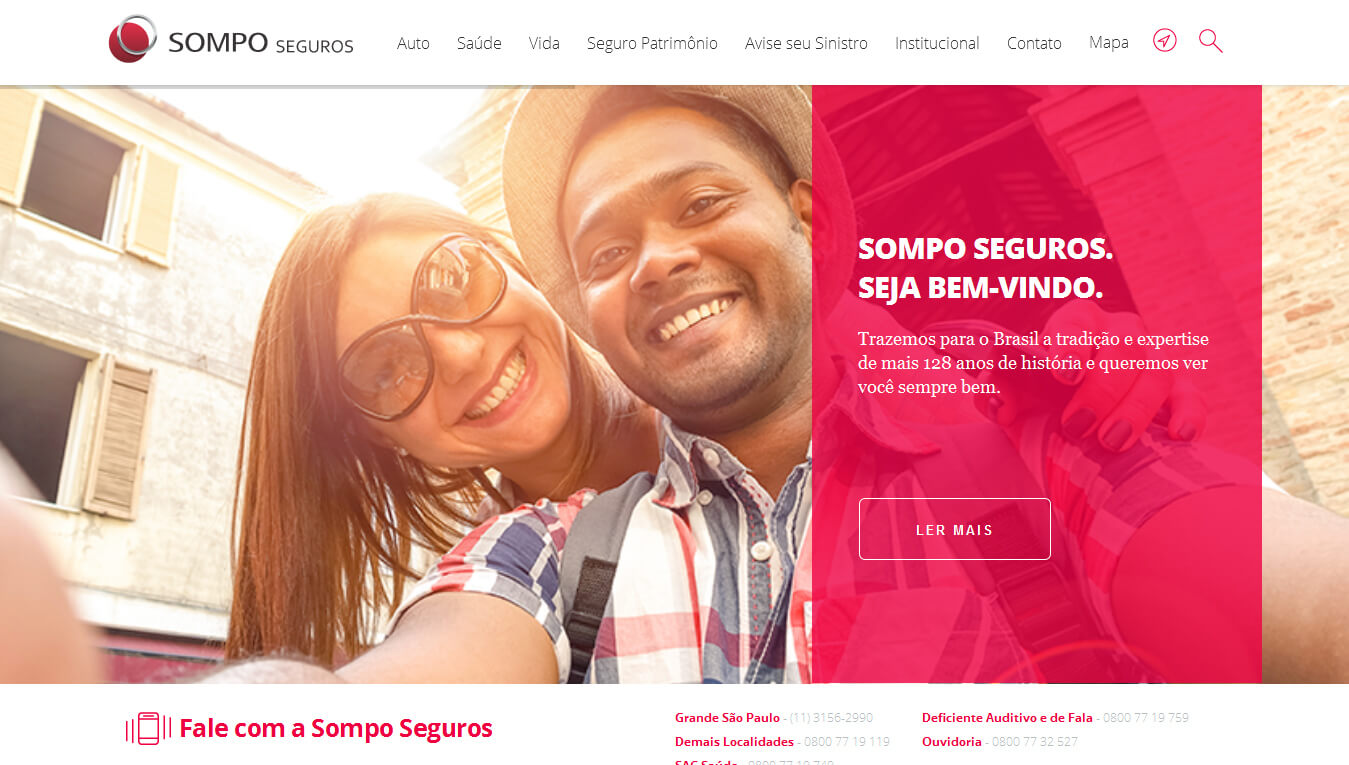Click the Grande São Paulo phone link
The width and height of the screenshot is (1349, 765).
click(x=774, y=718)
